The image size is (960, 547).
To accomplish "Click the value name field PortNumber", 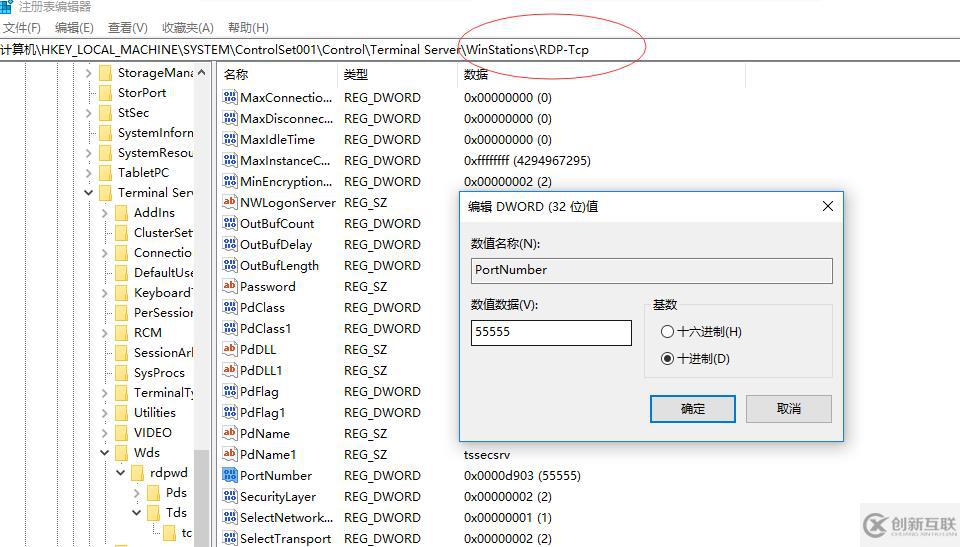I will 651,270.
